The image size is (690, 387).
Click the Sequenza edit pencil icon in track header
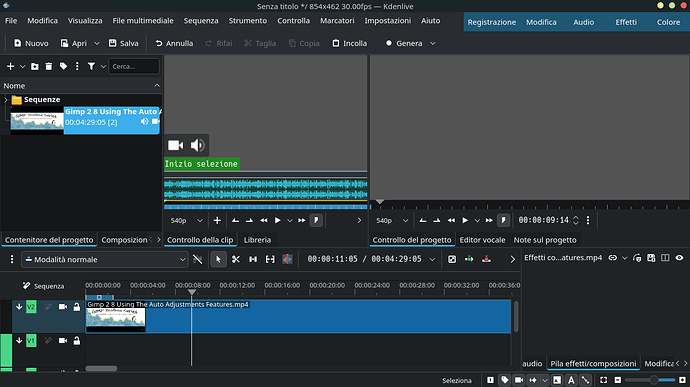pyautogui.click(x=26, y=286)
